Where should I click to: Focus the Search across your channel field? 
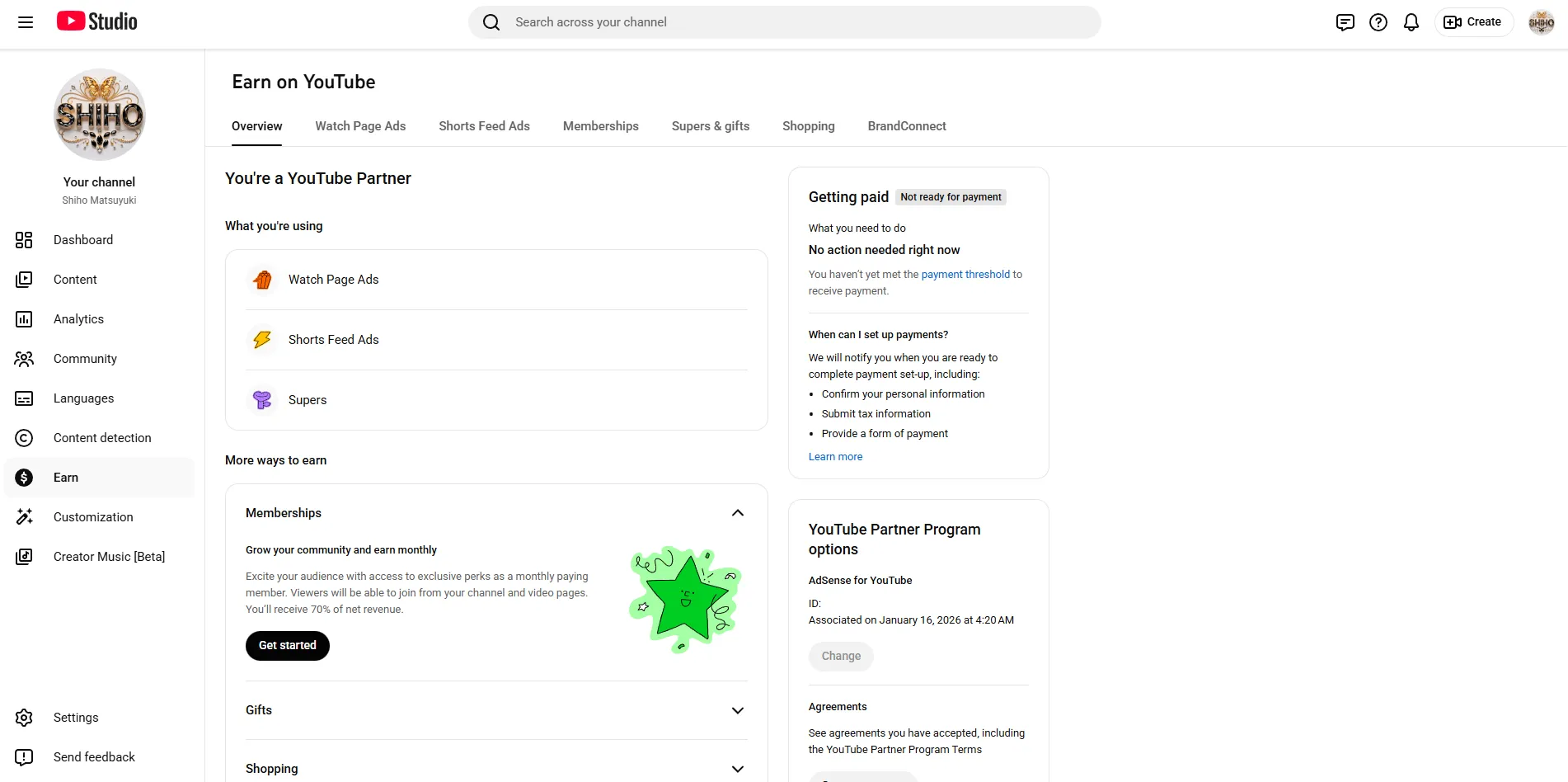pyautogui.click(x=784, y=22)
